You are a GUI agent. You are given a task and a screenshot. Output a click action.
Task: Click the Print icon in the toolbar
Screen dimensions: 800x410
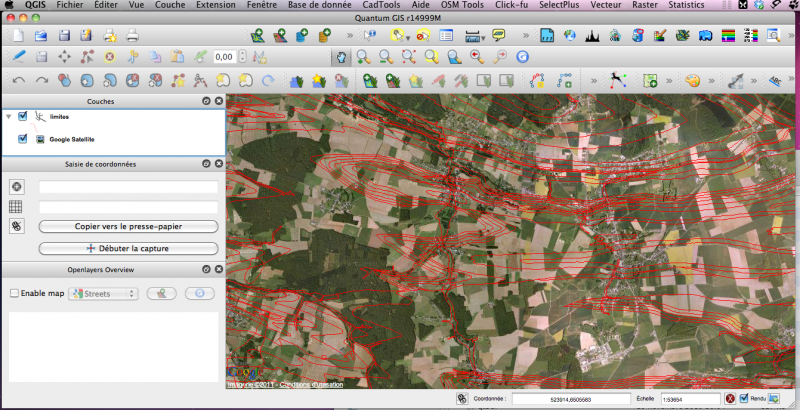[131, 36]
